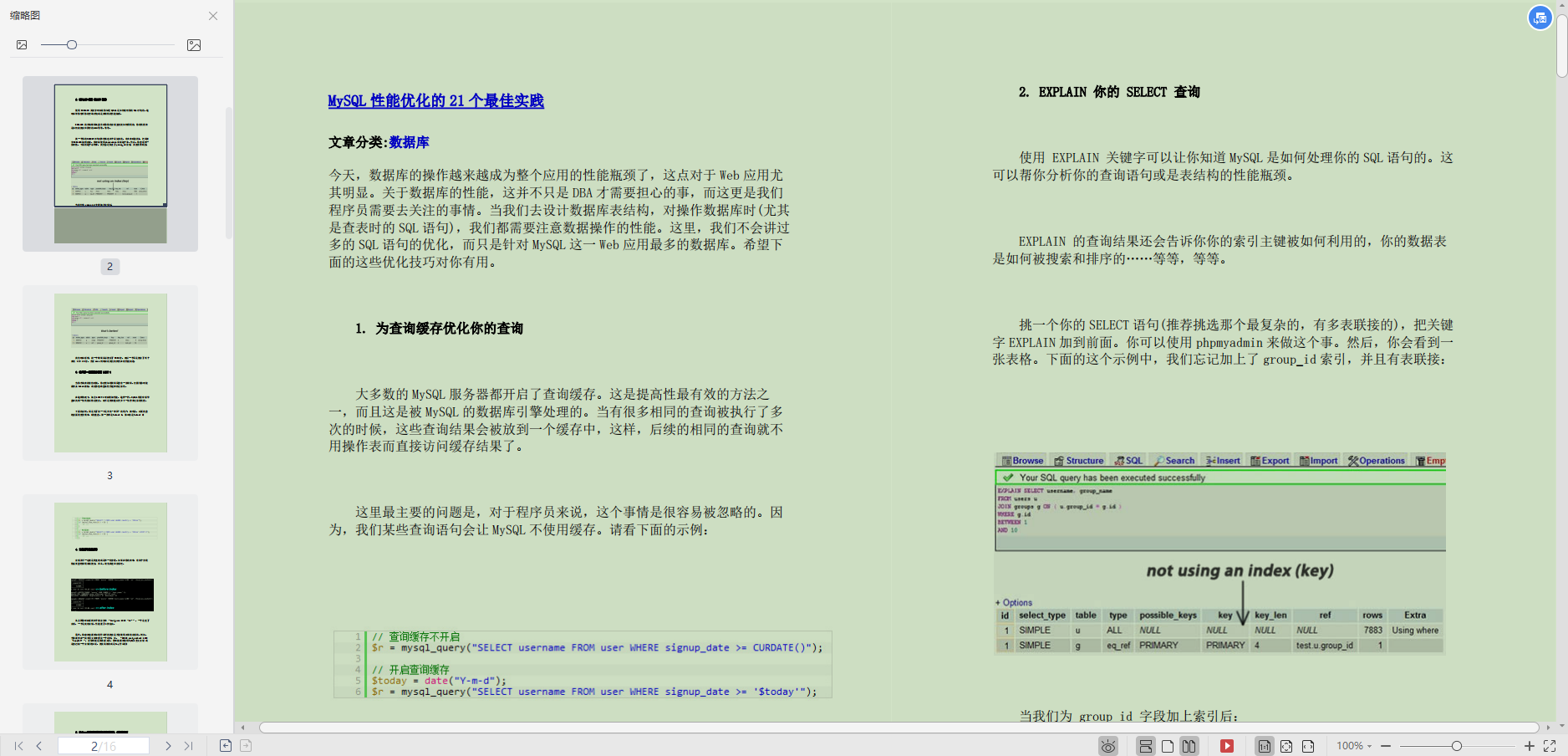Open the 100% zoom level dropdown
1568x756 pixels.
pyautogui.click(x=1353, y=746)
